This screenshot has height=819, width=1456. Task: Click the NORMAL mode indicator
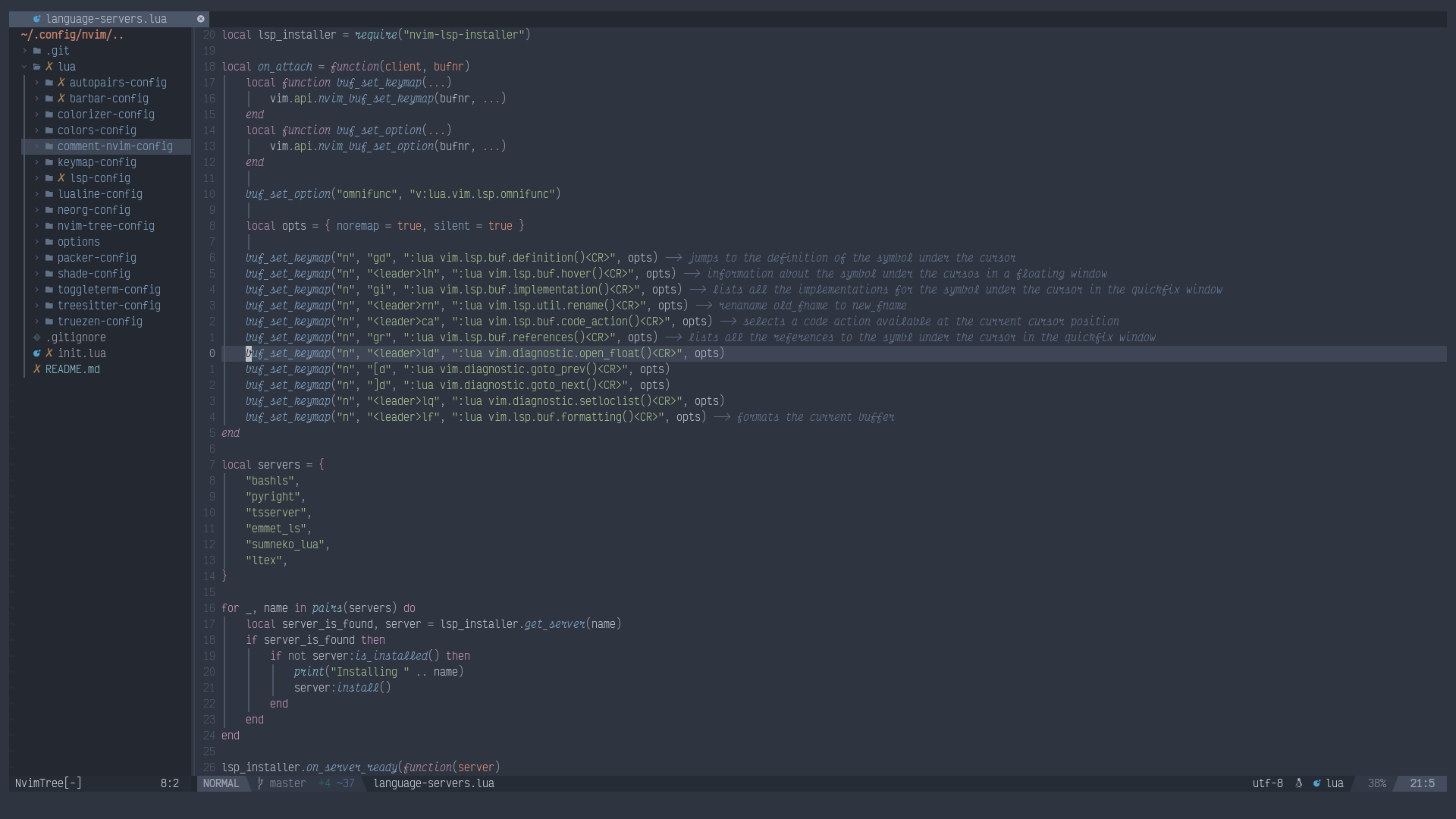pos(221,783)
